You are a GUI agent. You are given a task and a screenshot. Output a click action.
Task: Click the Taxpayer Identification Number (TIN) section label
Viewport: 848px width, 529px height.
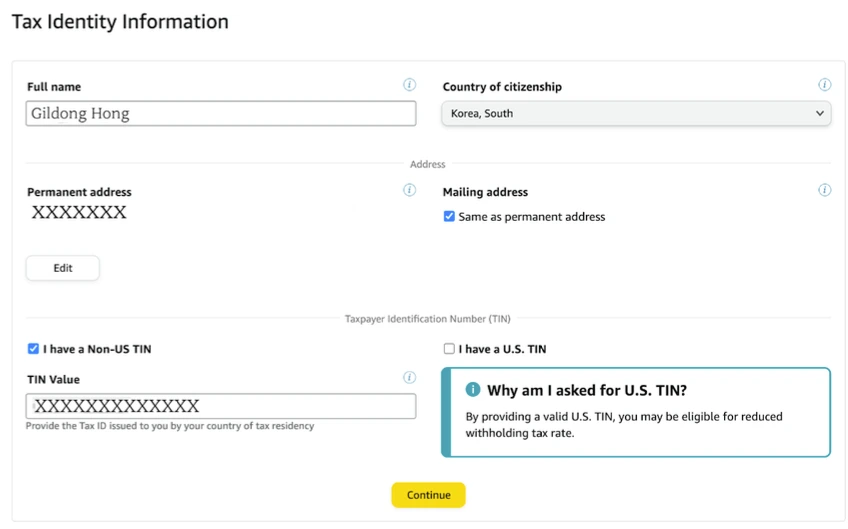(428, 319)
